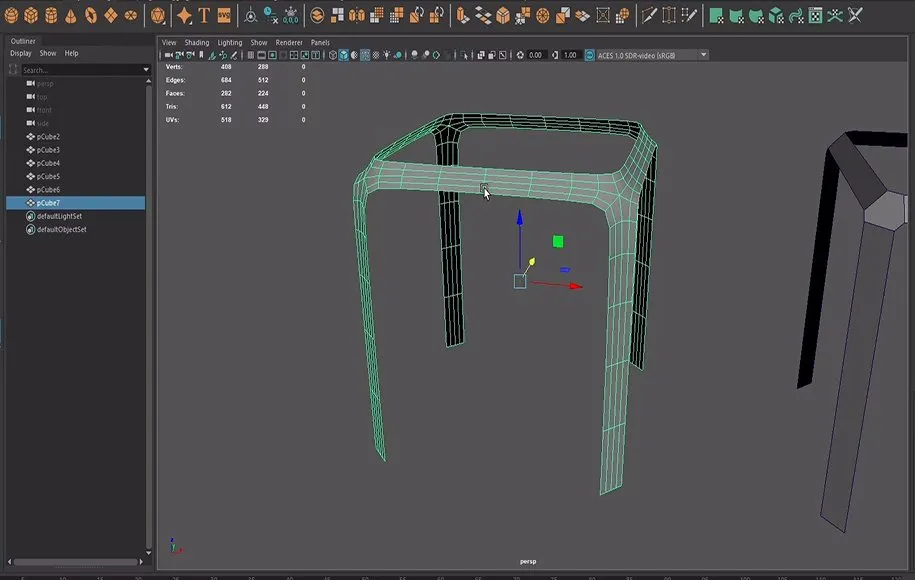The width and height of the screenshot is (915, 580).
Task: Open the Outliner search filter dropdown
Action: point(146,70)
